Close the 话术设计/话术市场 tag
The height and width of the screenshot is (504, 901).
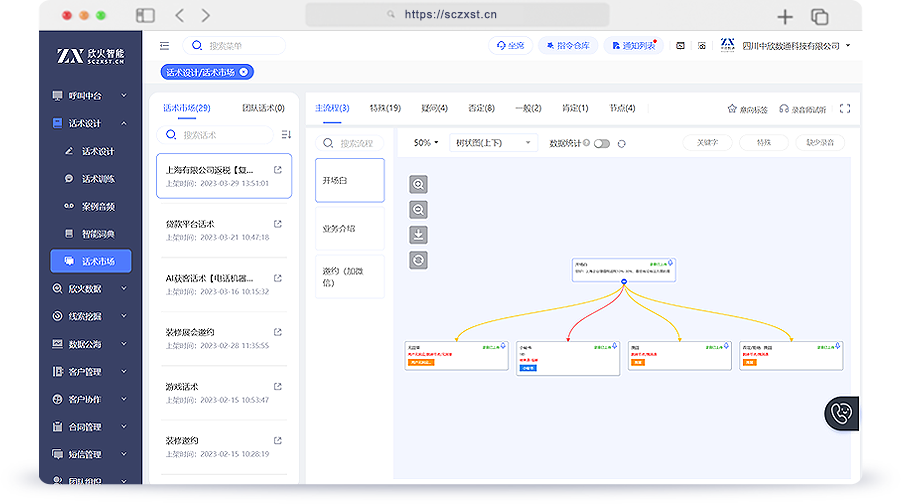pyautogui.click(x=244, y=71)
